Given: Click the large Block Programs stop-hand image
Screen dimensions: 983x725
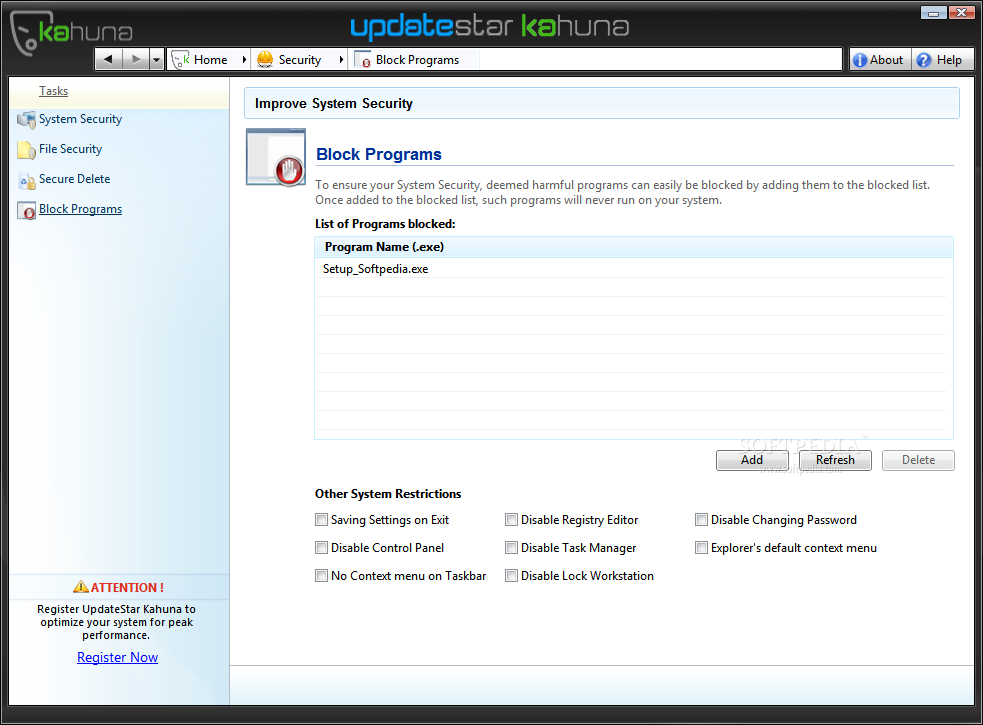Looking at the screenshot, I should coord(276,157).
